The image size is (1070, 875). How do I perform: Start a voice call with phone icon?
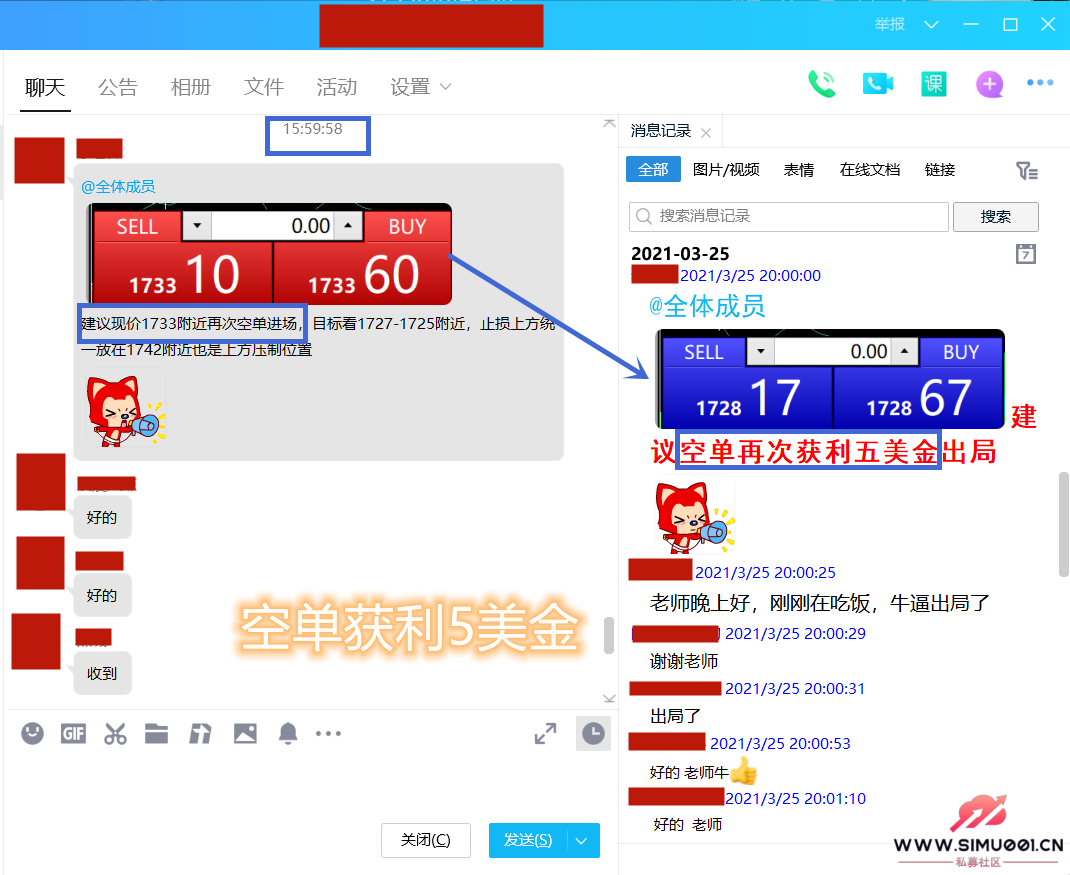click(x=822, y=84)
